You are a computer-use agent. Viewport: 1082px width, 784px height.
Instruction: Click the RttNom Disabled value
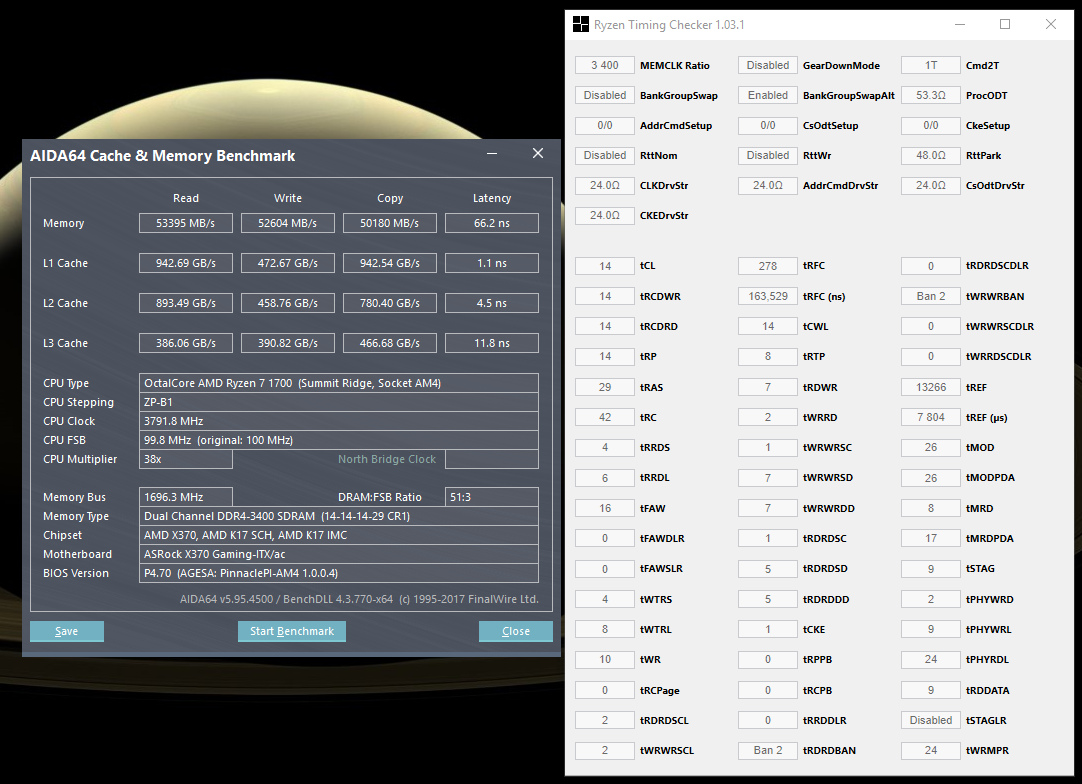tap(604, 155)
